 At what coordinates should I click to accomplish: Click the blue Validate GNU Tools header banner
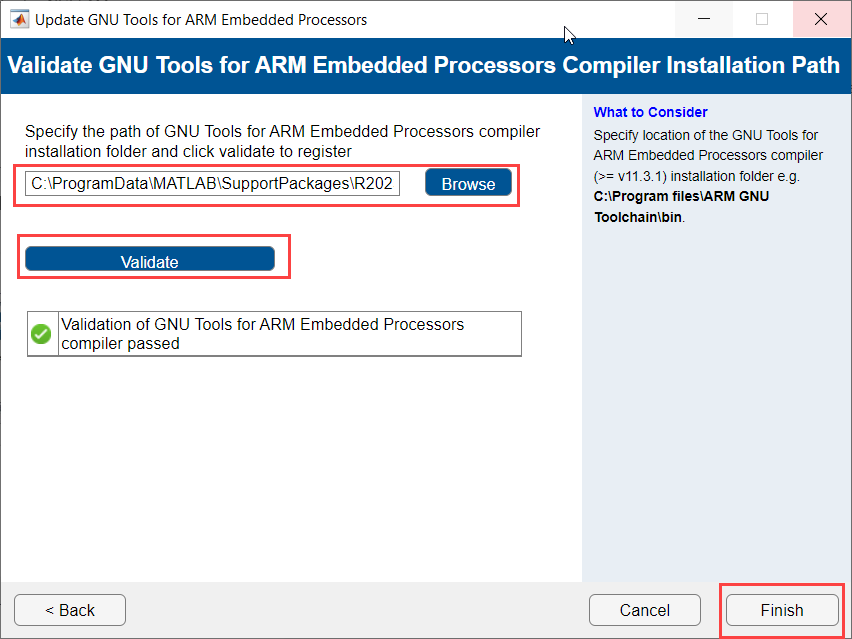(x=424, y=66)
